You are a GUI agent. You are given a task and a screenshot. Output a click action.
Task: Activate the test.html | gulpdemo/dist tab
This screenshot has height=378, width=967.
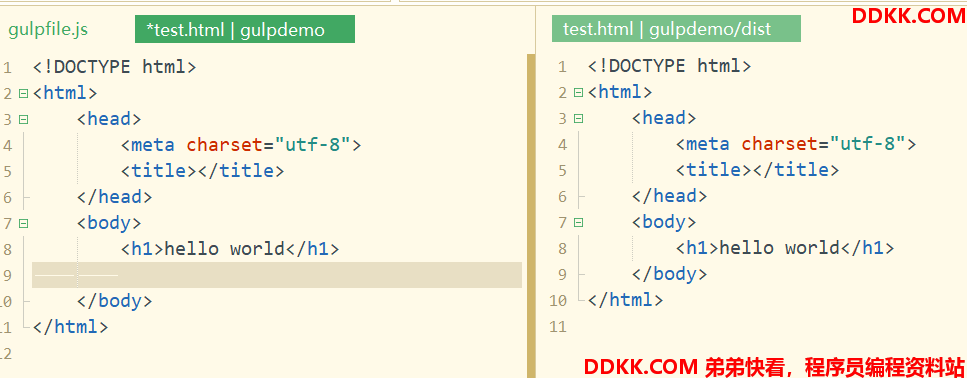(676, 29)
